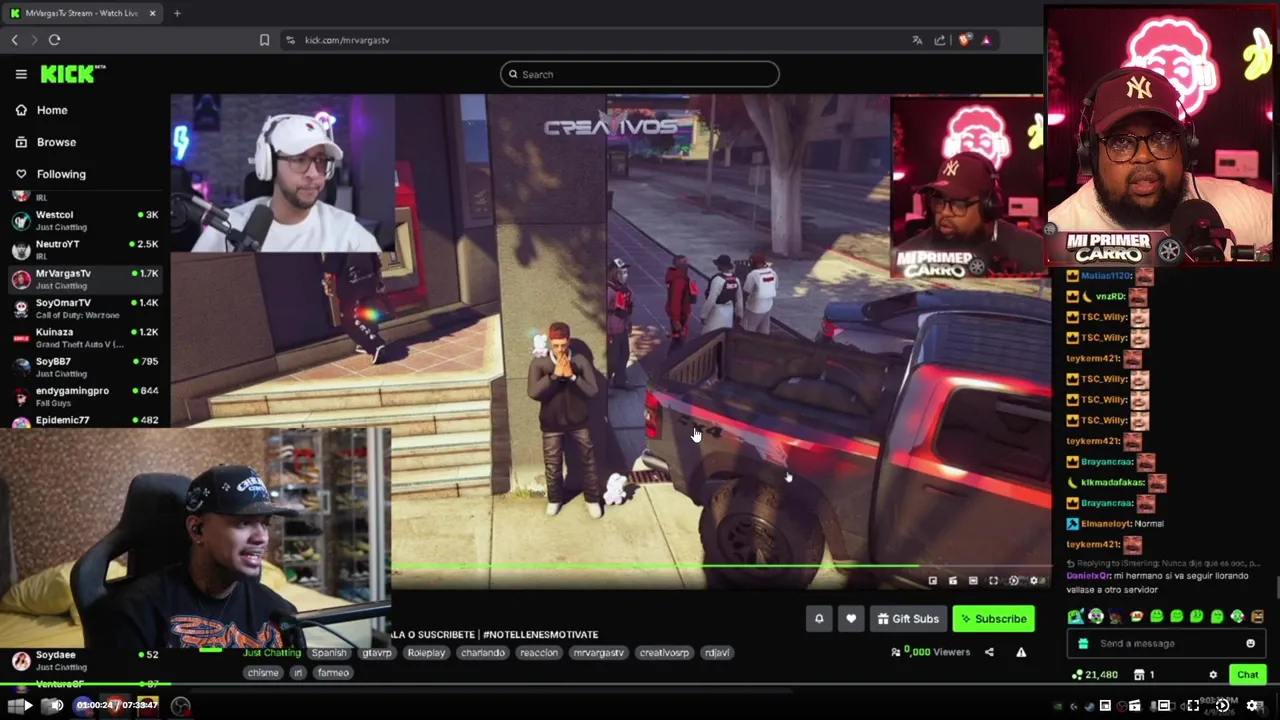Screen dimensions: 1280x720
Task: Select the gtavrp tag
Action: [377, 653]
